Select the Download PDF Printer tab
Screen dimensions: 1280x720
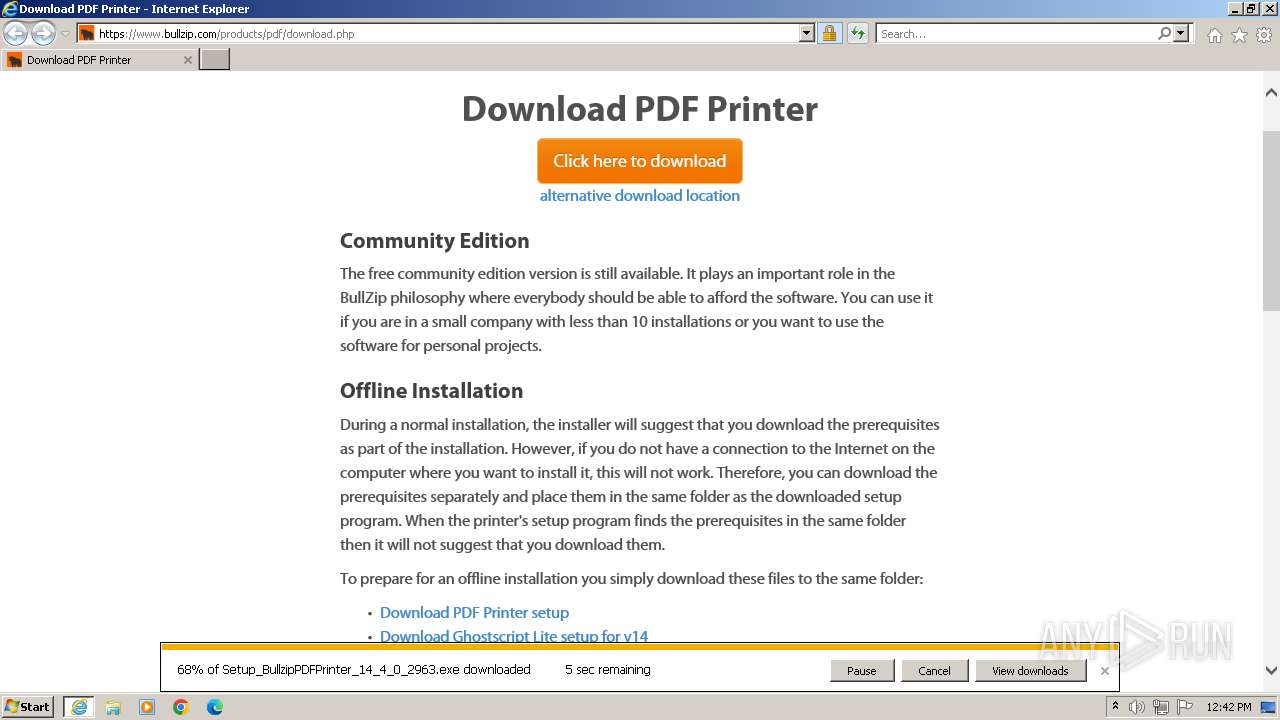pyautogui.click(x=99, y=60)
